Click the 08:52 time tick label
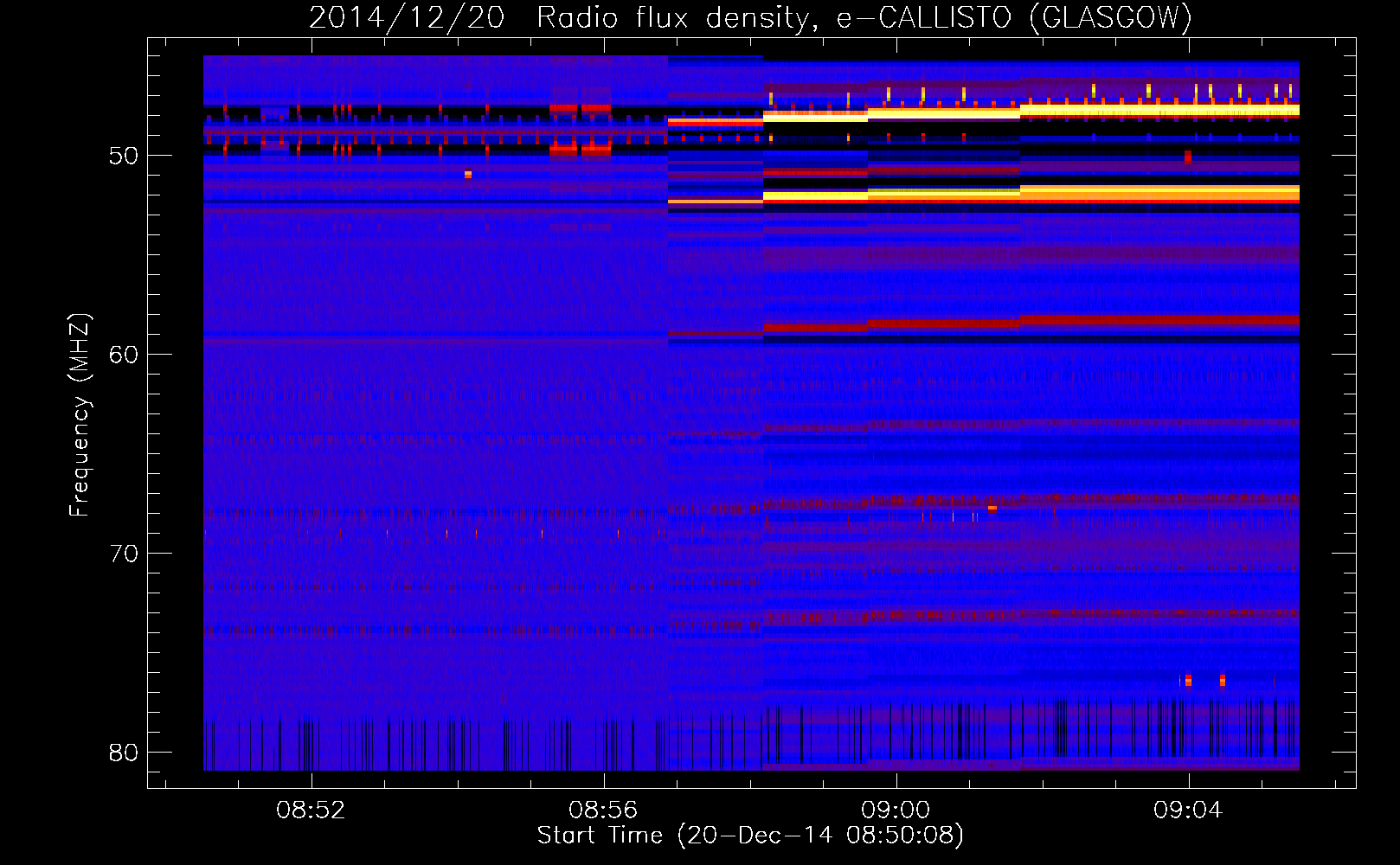The height and width of the screenshot is (865, 1400). click(311, 811)
